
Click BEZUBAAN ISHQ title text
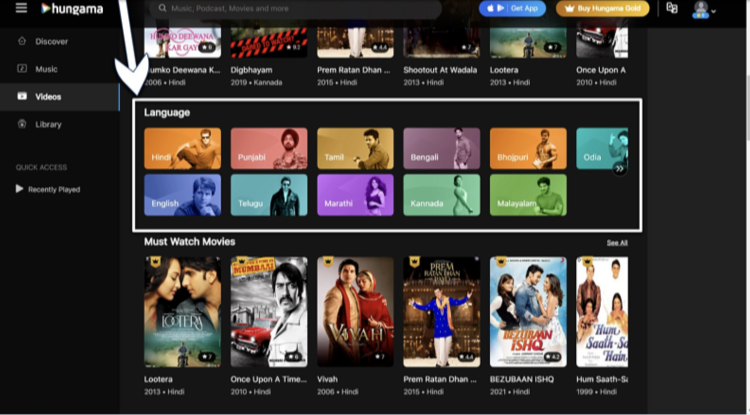coord(522,379)
